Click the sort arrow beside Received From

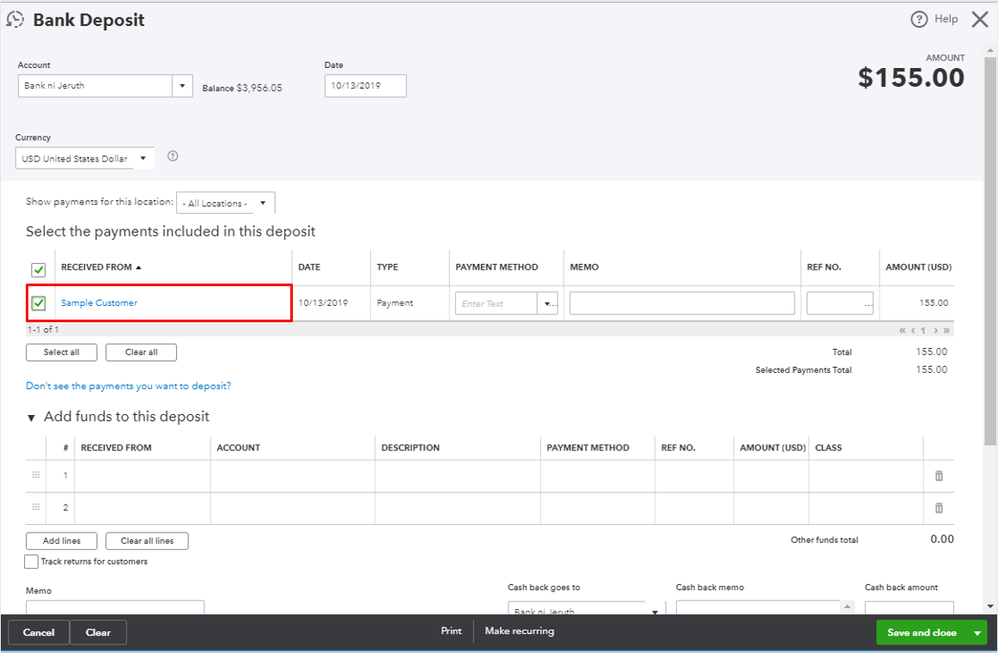coord(139,268)
